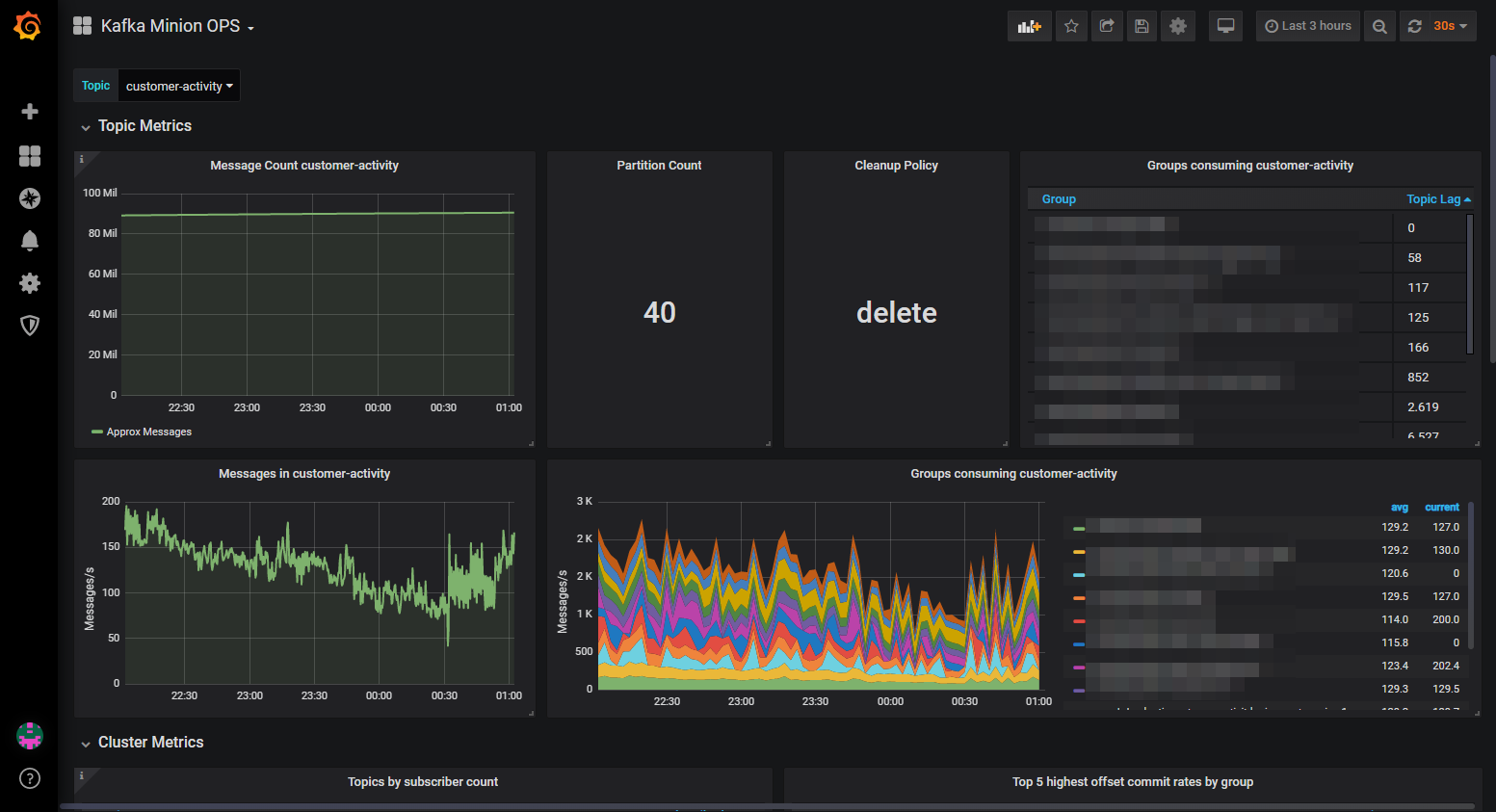Viewport: 1496px width, 812px height.
Task: Open the Server Admin shield icon
Action: [x=30, y=326]
